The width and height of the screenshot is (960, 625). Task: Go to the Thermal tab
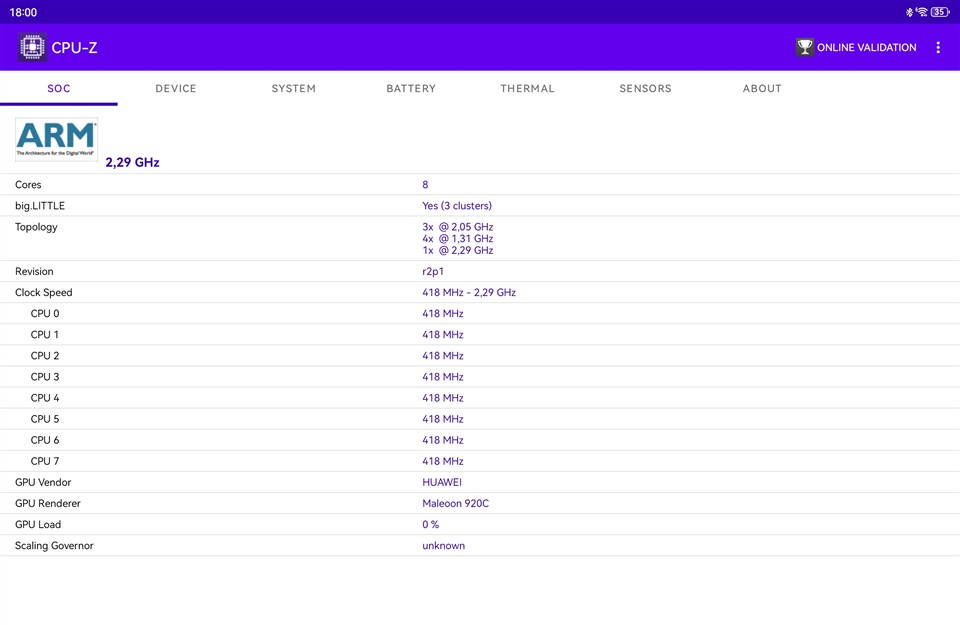(527, 88)
